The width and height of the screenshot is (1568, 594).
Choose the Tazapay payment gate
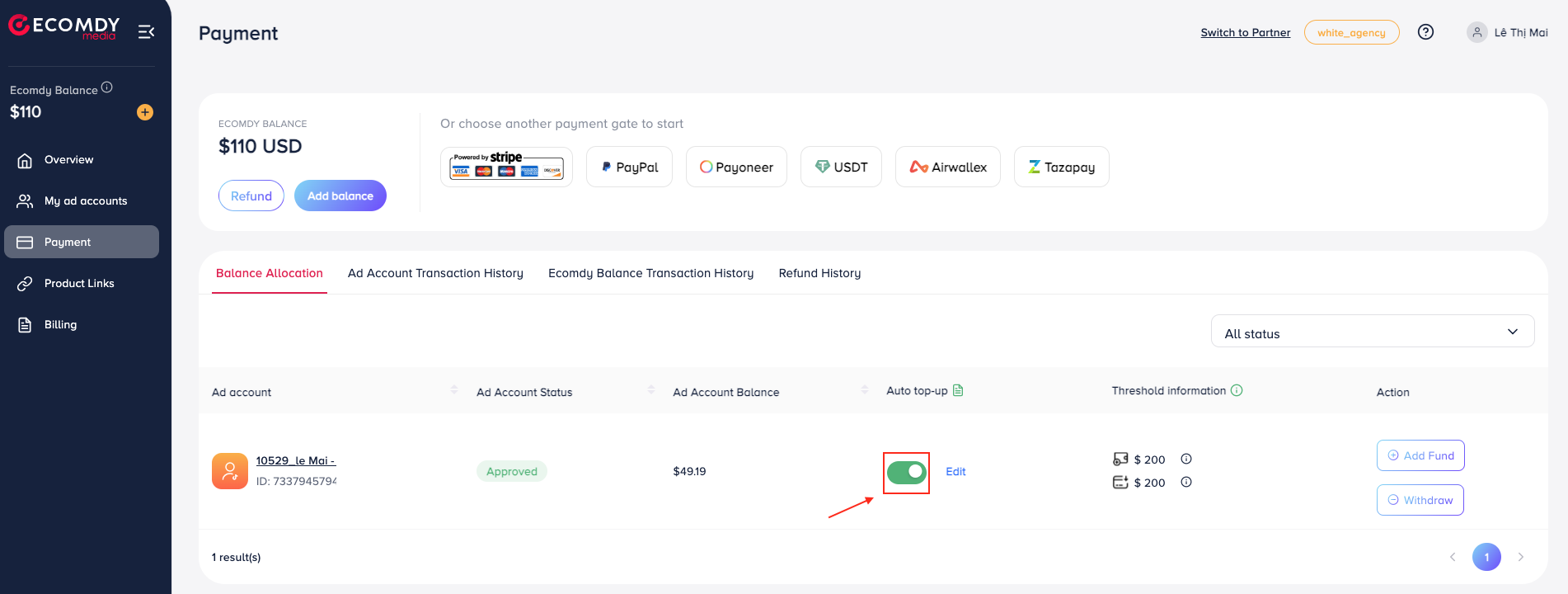coord(1061,167)
